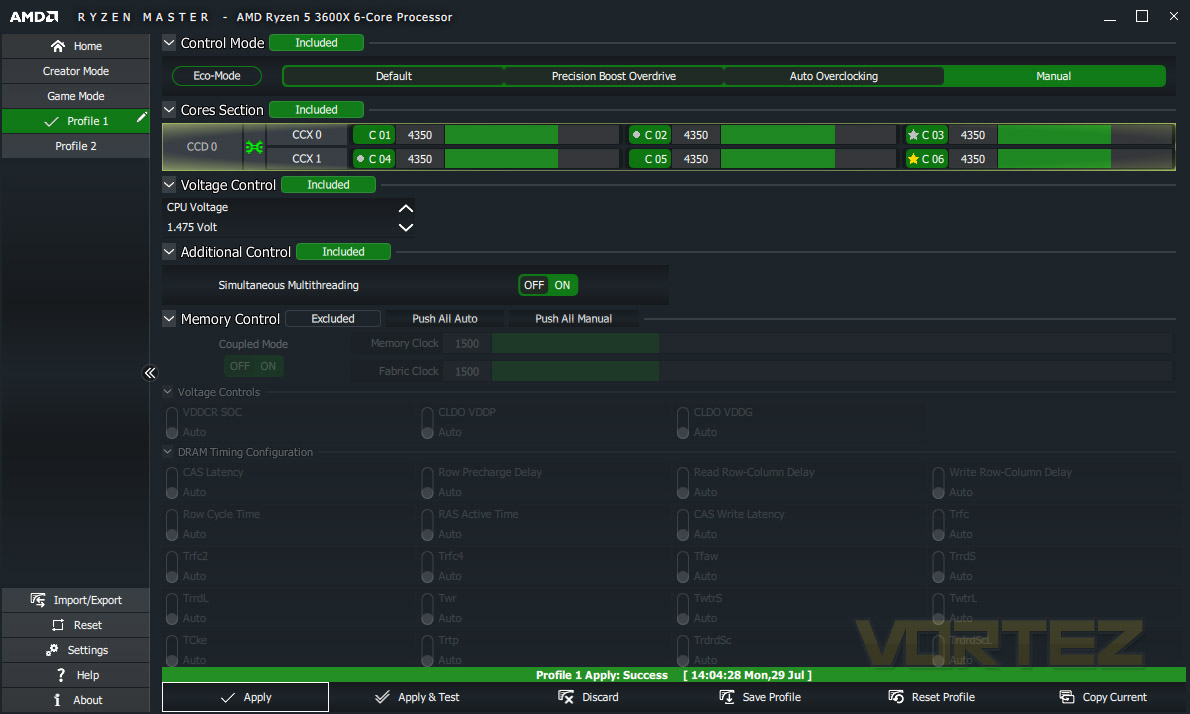This screenshot has height=714, width=1190.
Task: Toggle Memory Control from Excluded
Action: [332, 319]
